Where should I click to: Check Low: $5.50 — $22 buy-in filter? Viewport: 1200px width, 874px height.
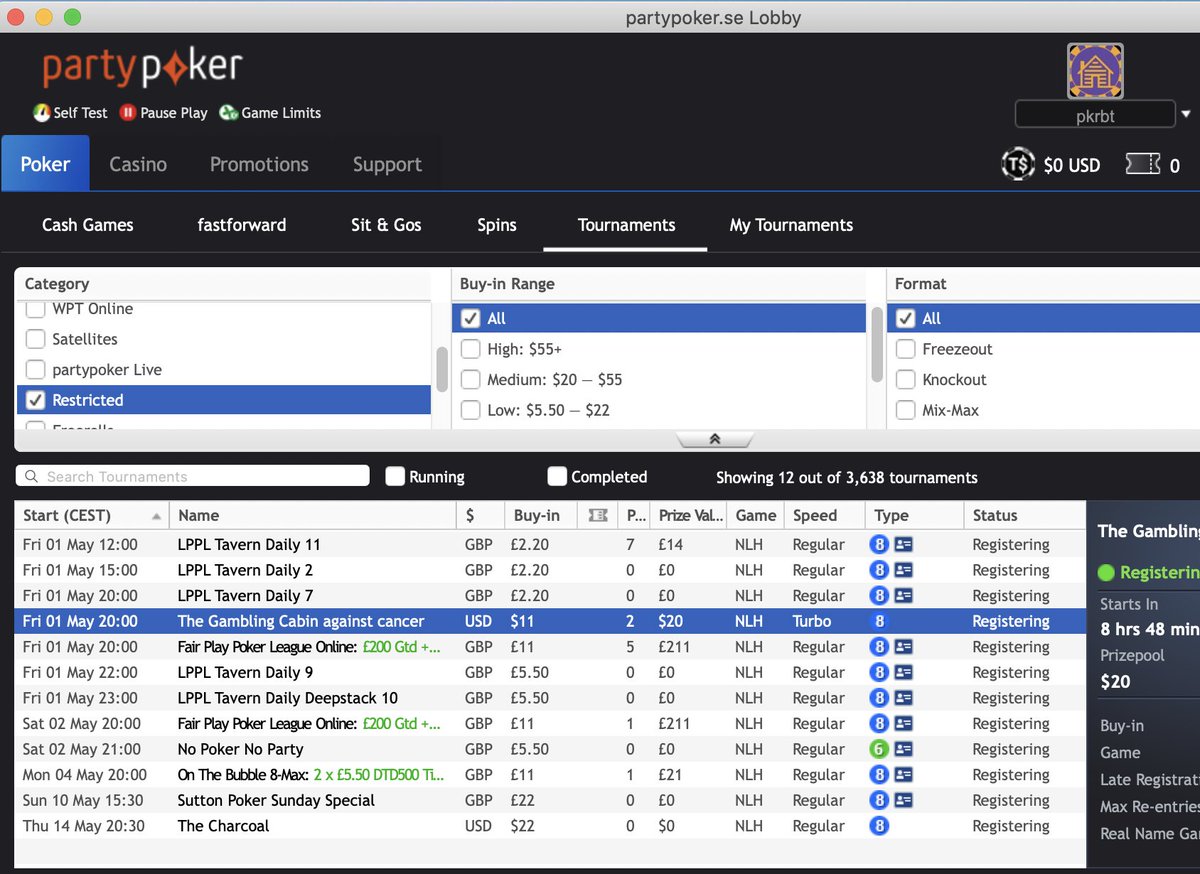[470, 410]
